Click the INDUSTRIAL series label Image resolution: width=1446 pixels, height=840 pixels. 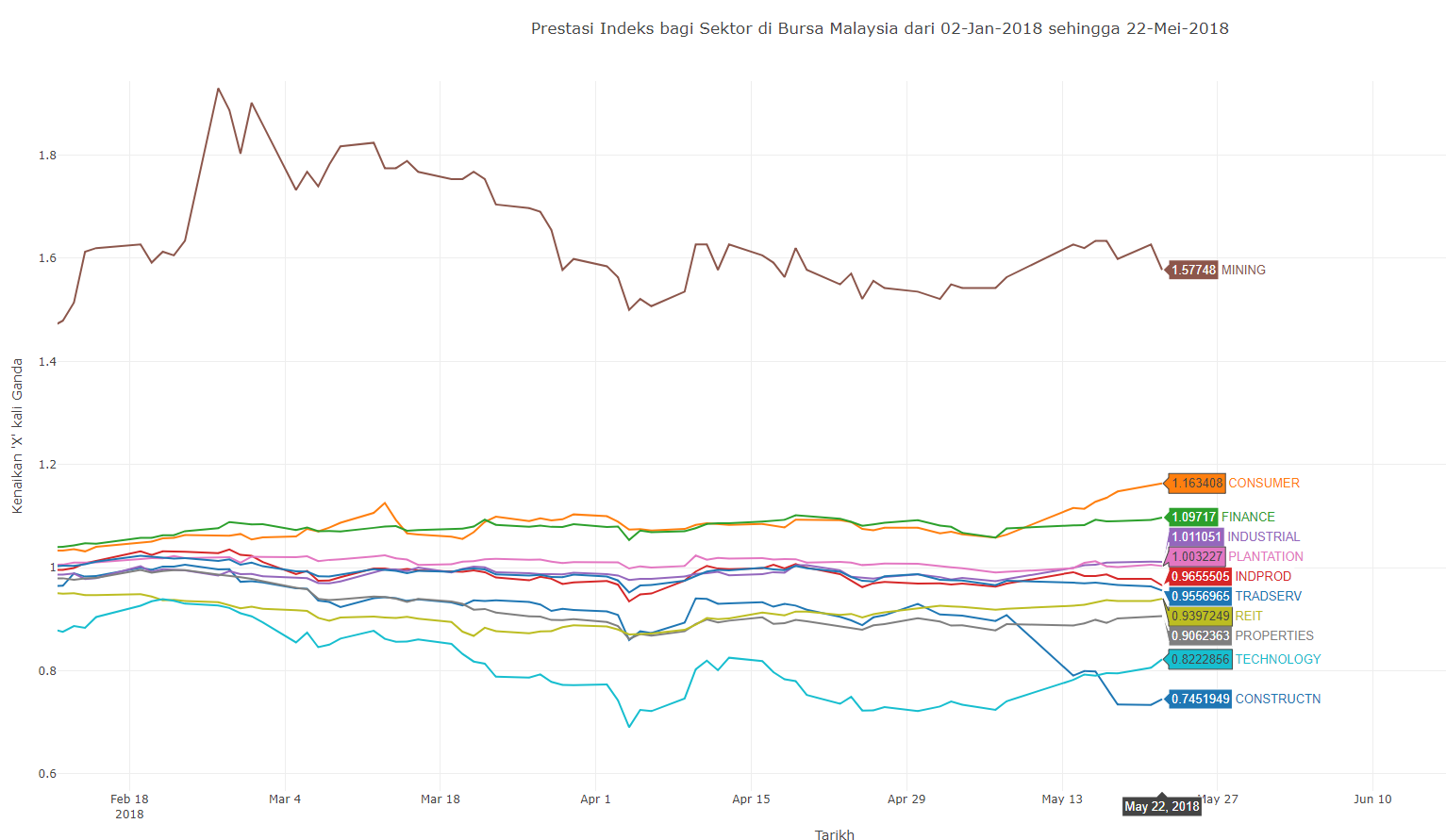1263,536
